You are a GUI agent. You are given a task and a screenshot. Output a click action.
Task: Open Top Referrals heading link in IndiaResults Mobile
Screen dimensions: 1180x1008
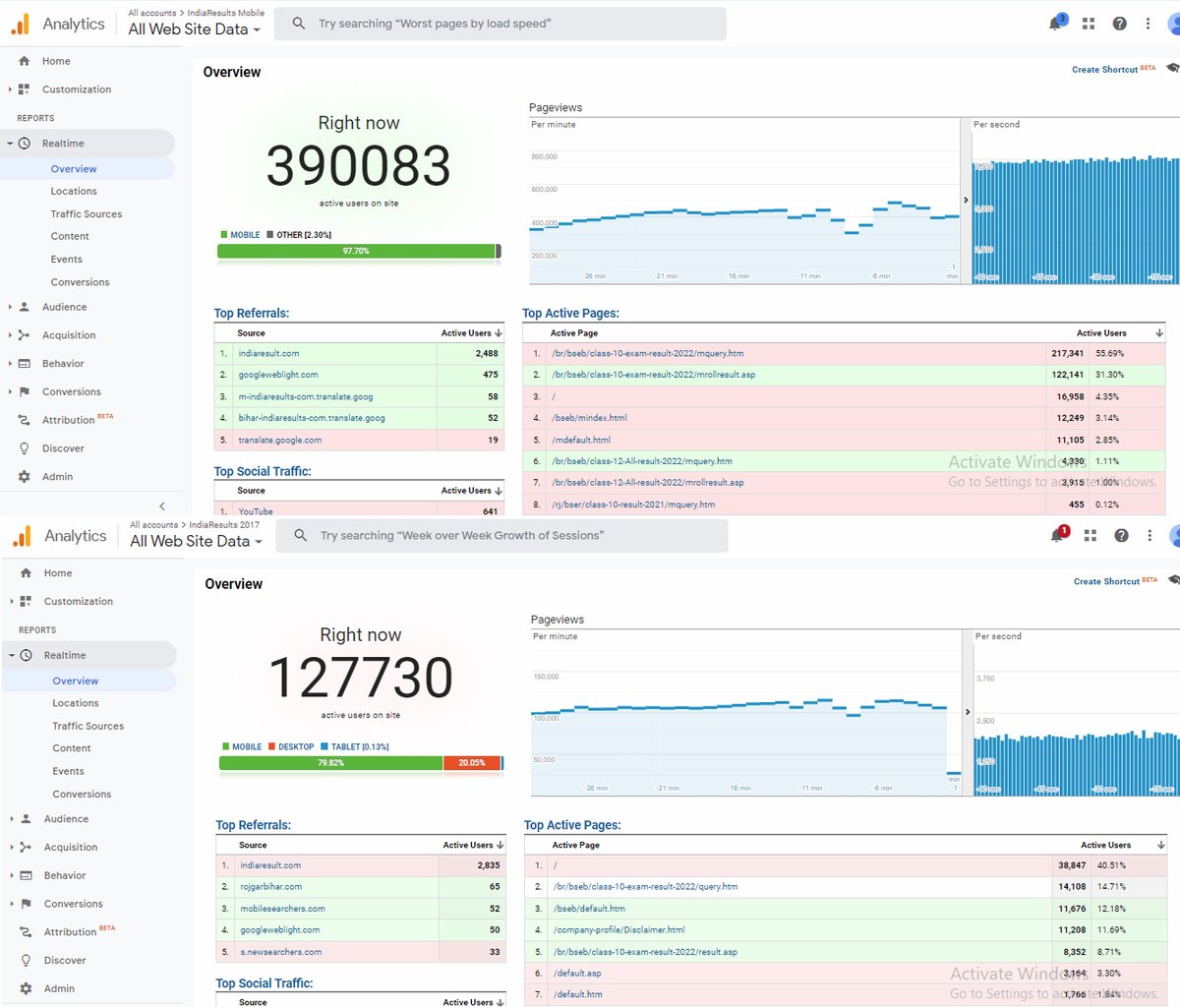tap(252, 314)
